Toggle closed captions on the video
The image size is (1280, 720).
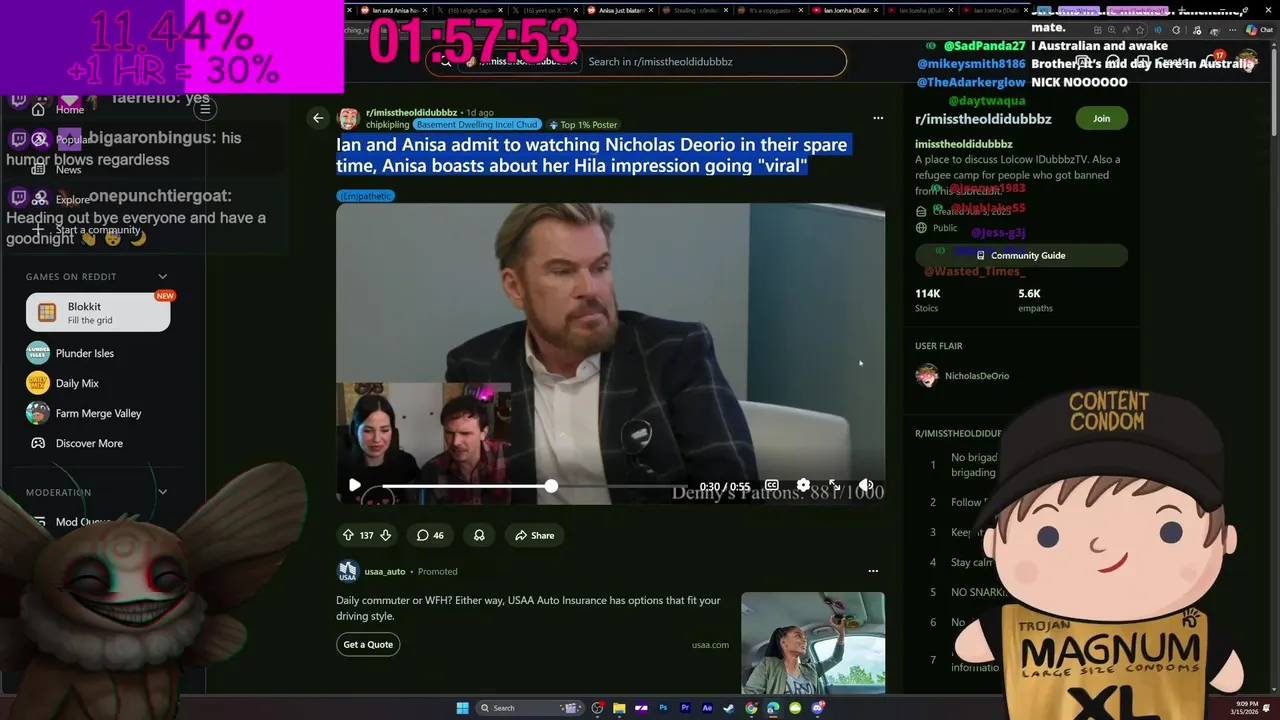coord(771,485)
